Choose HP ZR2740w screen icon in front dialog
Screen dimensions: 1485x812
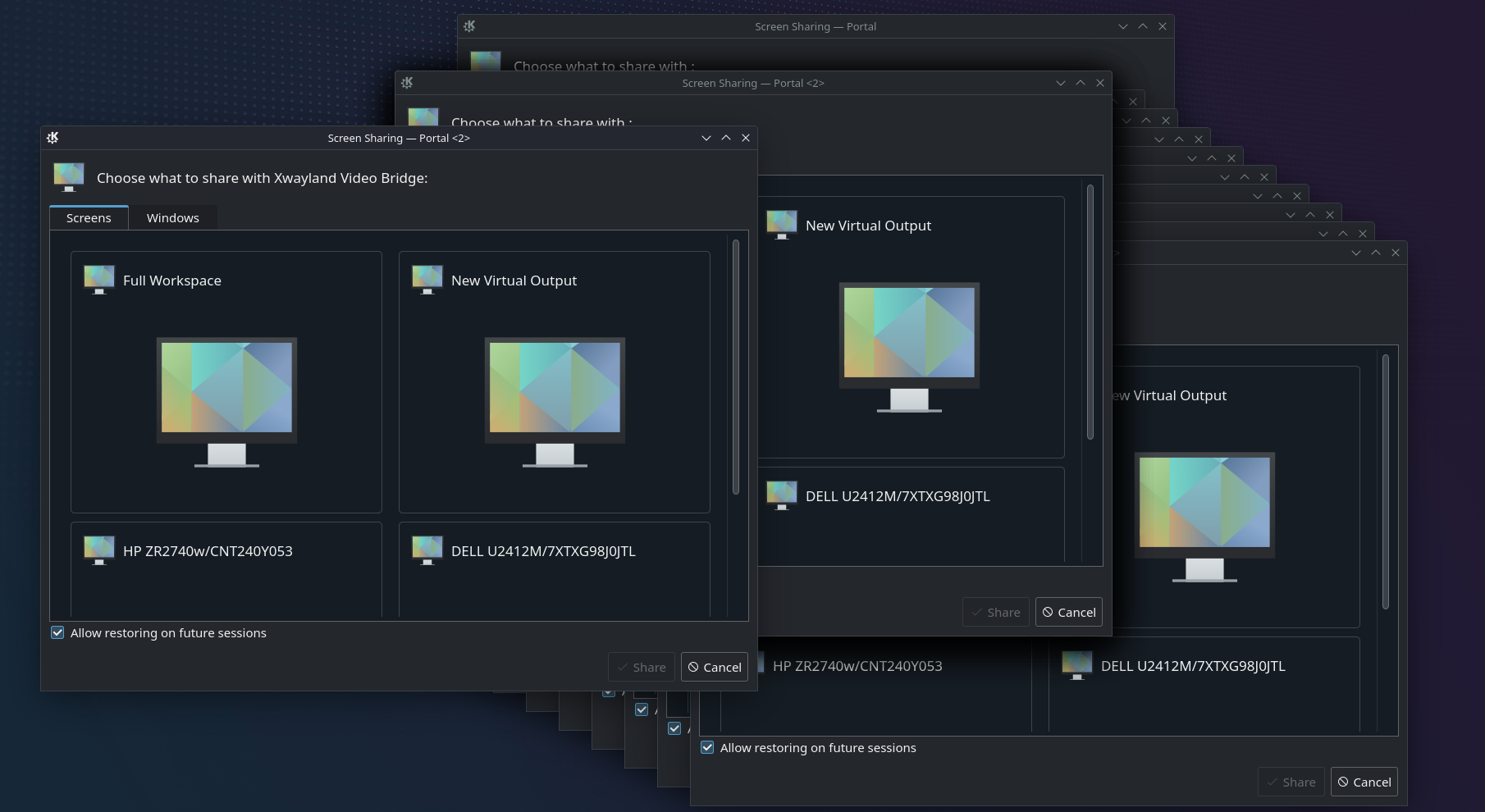click(99, 550)
